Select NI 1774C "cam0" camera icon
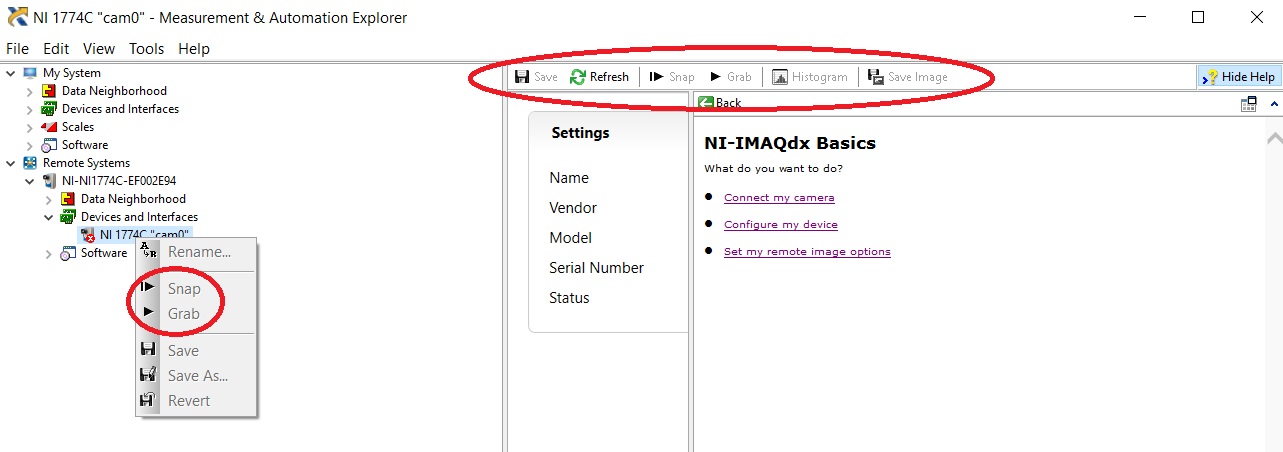The height and width of the screenshot is (452, 1283). [87, 235]
